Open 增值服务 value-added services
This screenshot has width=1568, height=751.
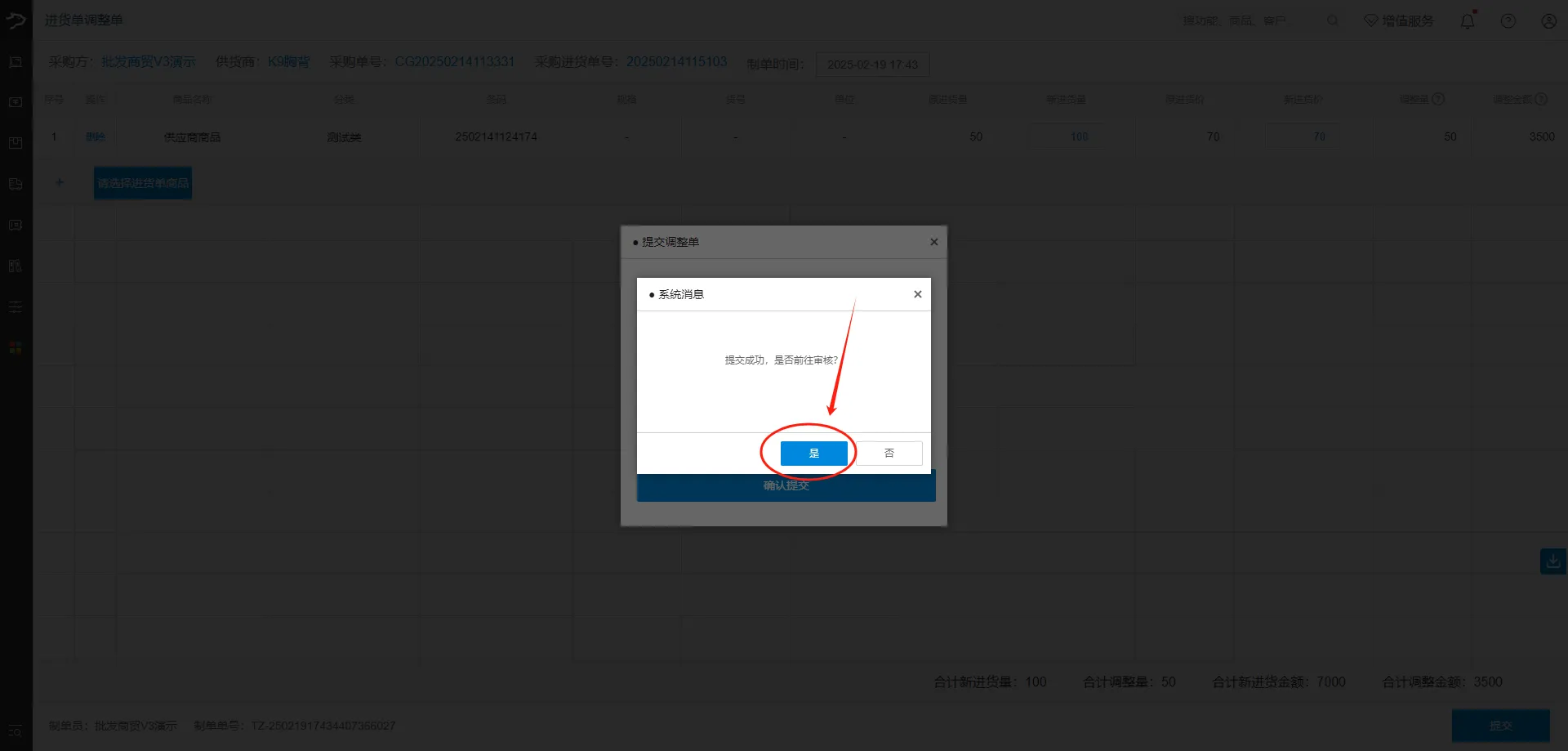(x=1399, y=20)
